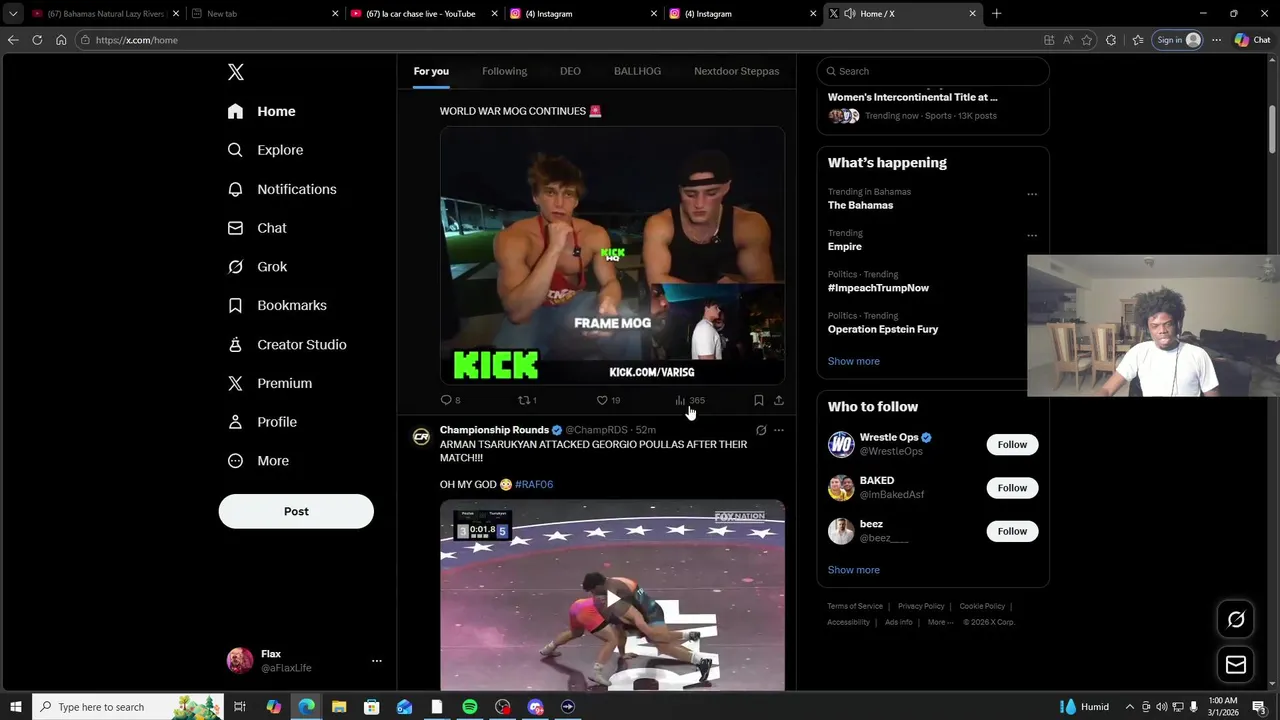This screenshot has width=1280, height=720.
Task: Open Chat in X sidebar
Action: [x=257, y=228]
